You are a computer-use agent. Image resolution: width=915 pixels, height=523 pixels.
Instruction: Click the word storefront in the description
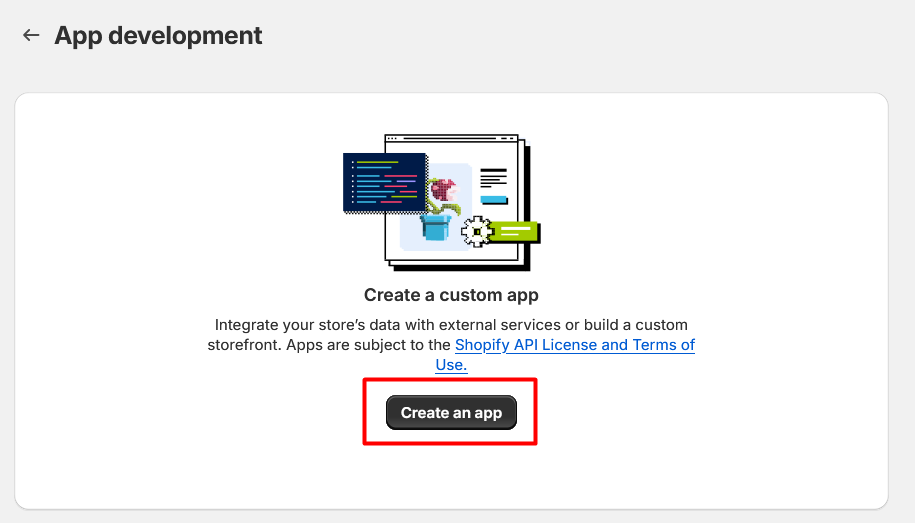tap(246, 345)
